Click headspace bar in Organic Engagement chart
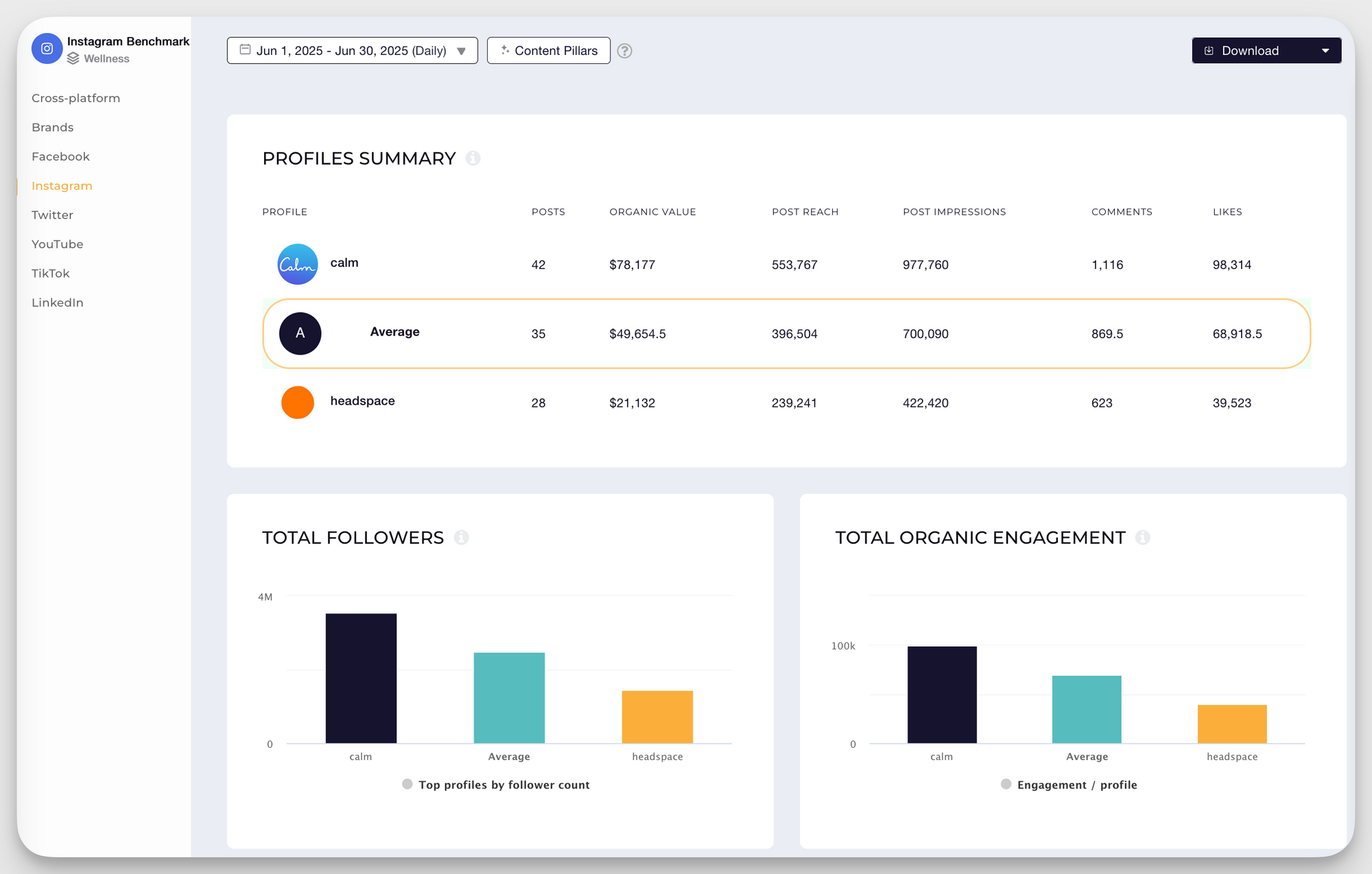1372x874 pixels. pos(1232,724)
